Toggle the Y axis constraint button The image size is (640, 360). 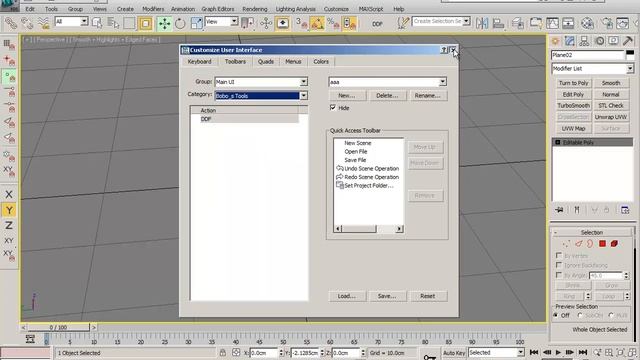pos(9,210)
